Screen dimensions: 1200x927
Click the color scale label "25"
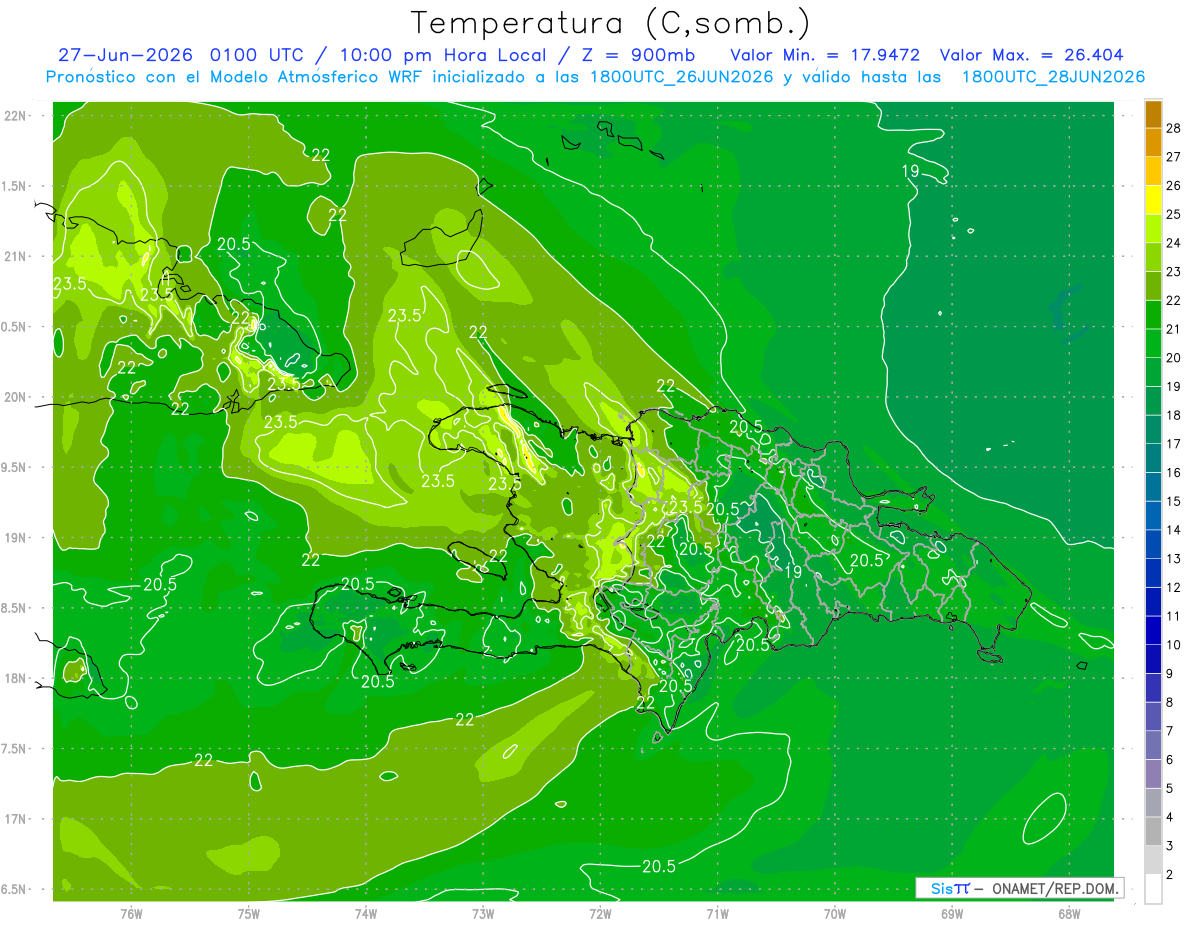(x=1174, y=214)
